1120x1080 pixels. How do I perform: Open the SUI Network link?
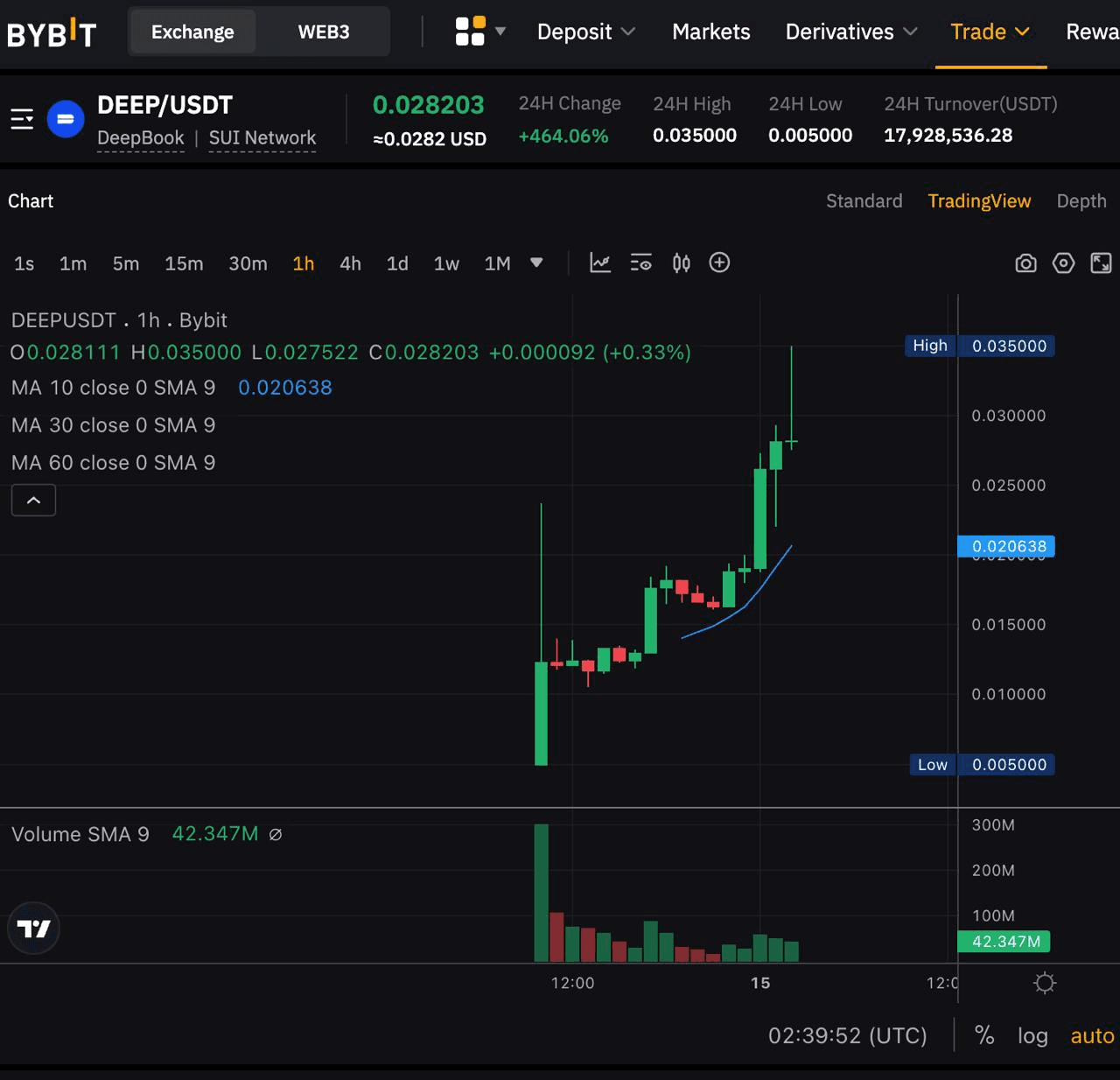(262, 138)
